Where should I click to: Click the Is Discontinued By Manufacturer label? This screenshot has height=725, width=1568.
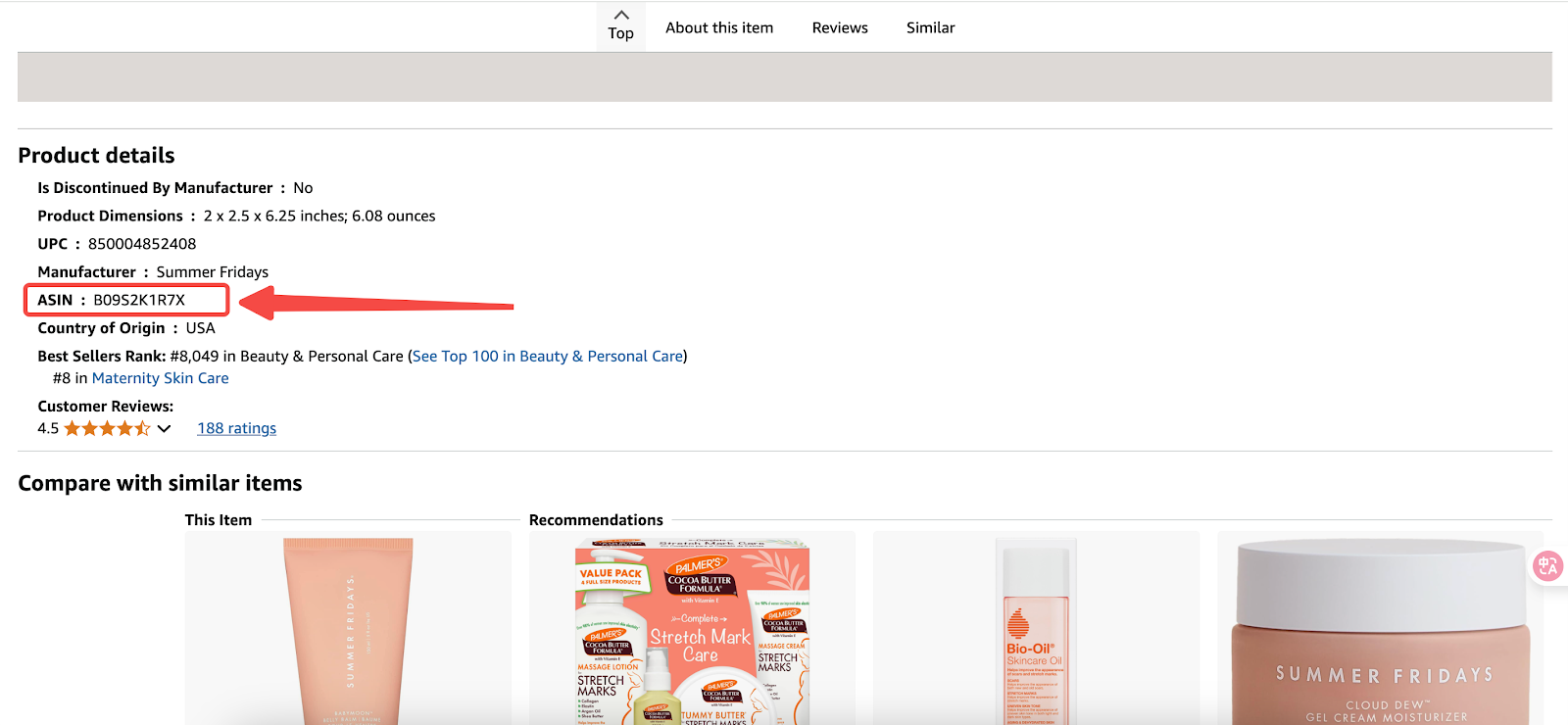(x=155, y=188)
